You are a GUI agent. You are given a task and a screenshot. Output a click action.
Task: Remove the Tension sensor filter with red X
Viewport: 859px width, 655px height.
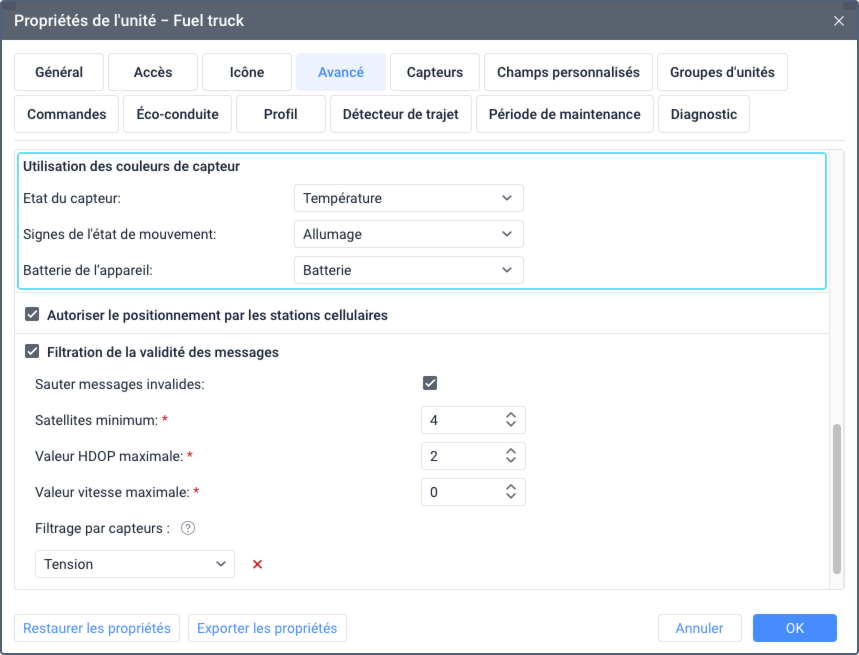pyautogui.click(x=257, y=564)
